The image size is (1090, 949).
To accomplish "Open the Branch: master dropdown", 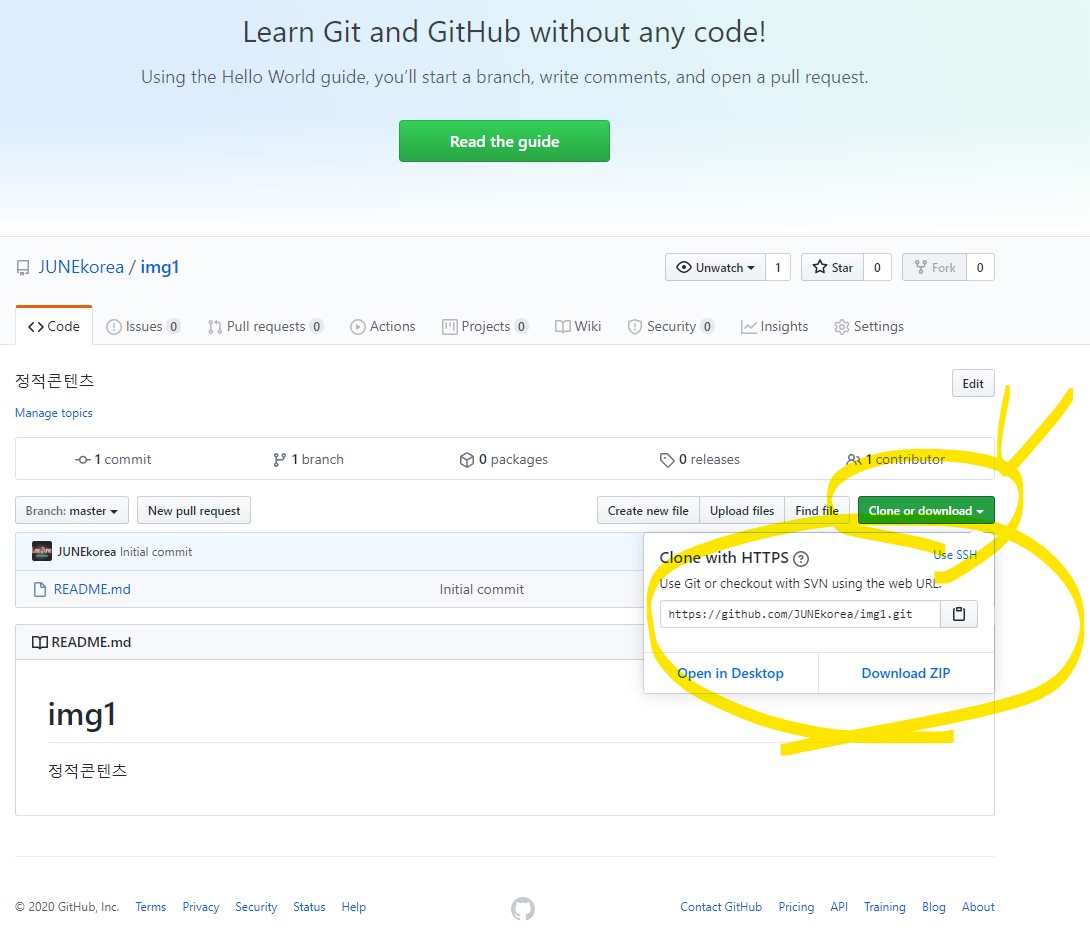I will coord(72,511).
